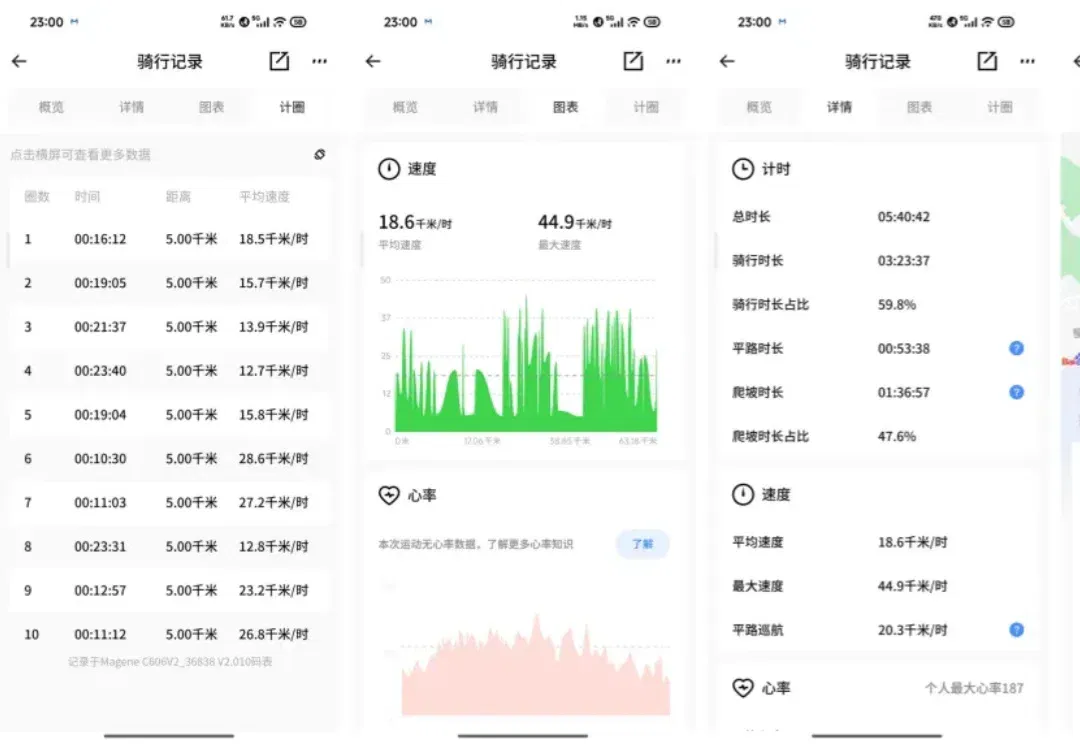Switch to 概览 tab in middle screen
Image resolution: width=1080 pixels, height=744 pixels.
(x=405, y=107)
